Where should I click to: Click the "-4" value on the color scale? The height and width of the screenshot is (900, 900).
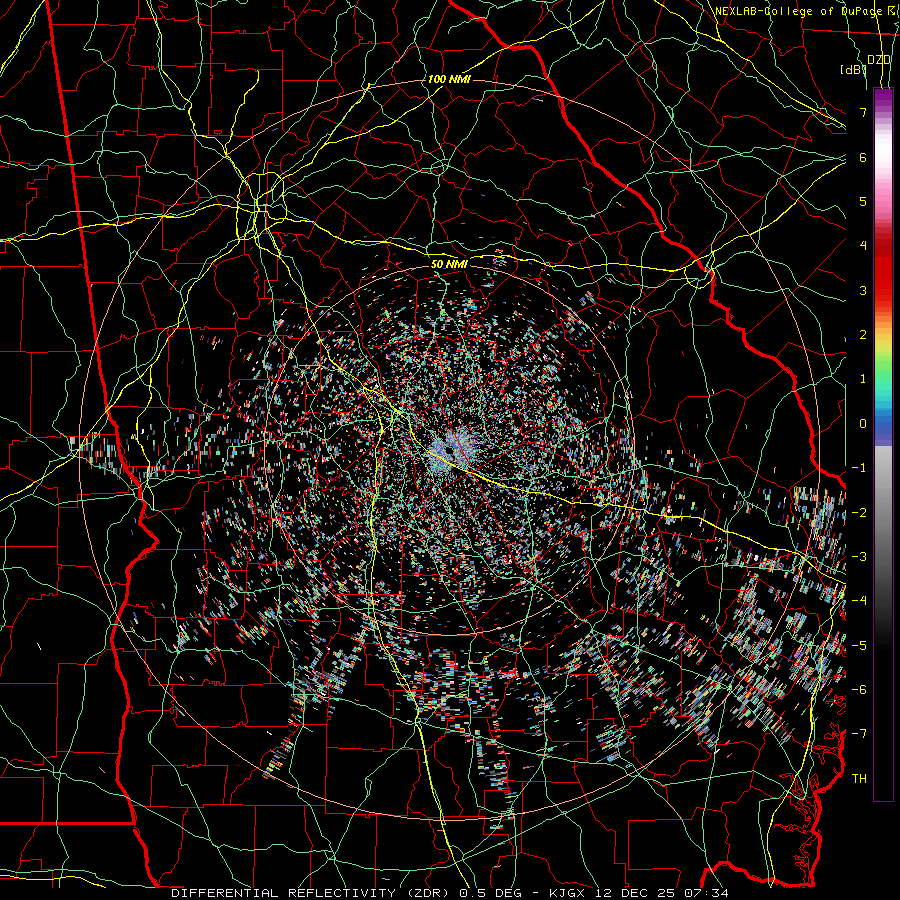coord(859,600)
